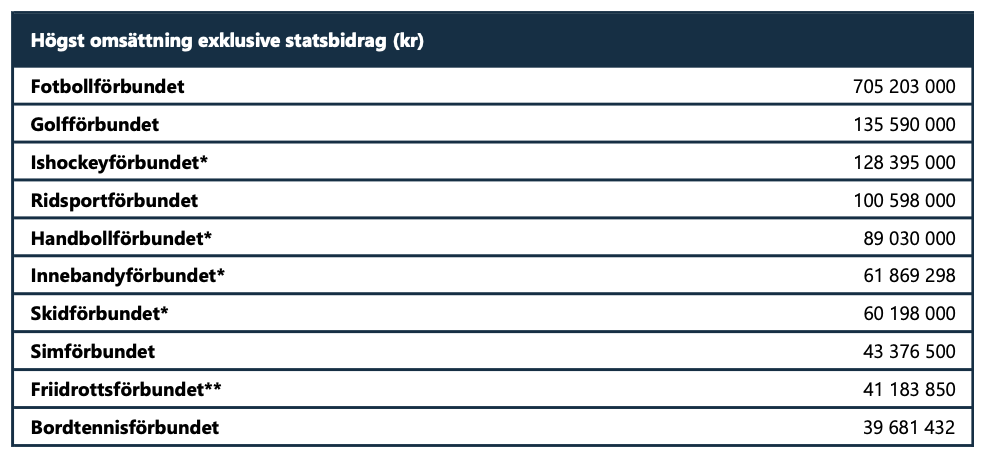The width and height of the screenshot is (984, 460).
Task: Click the value 128 395 000
Action: coord(904,163)
